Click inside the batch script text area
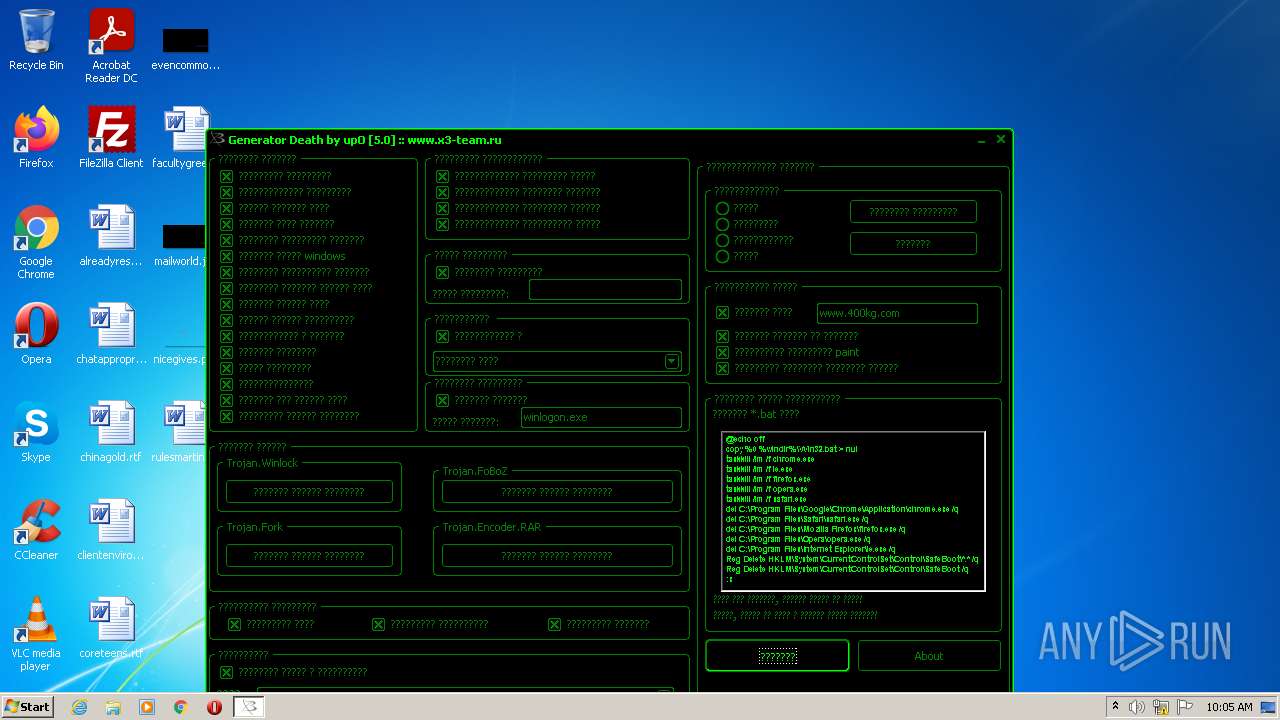Screen dimensions: 1280x720 click(x=853, y=511)
